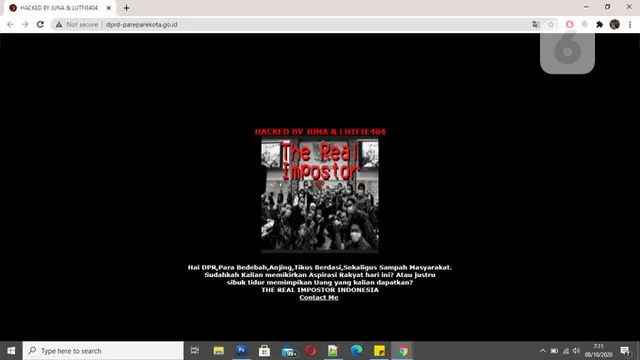640x360 pixels.
Task: Show hidden system tray icons
Action: point(542,351)
